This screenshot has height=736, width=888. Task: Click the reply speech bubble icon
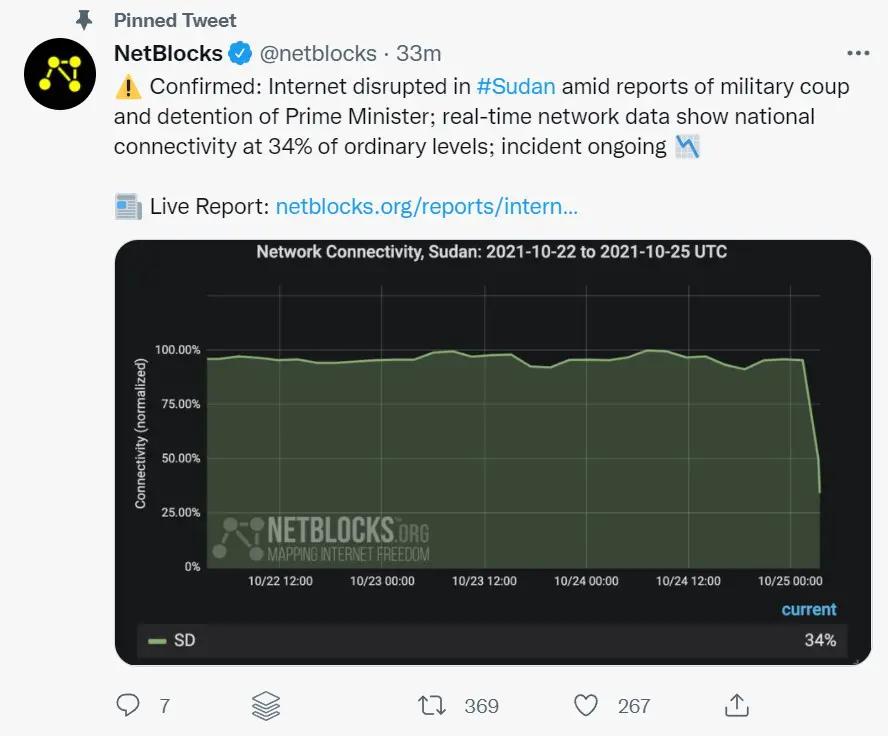click(x=128, y=705)
